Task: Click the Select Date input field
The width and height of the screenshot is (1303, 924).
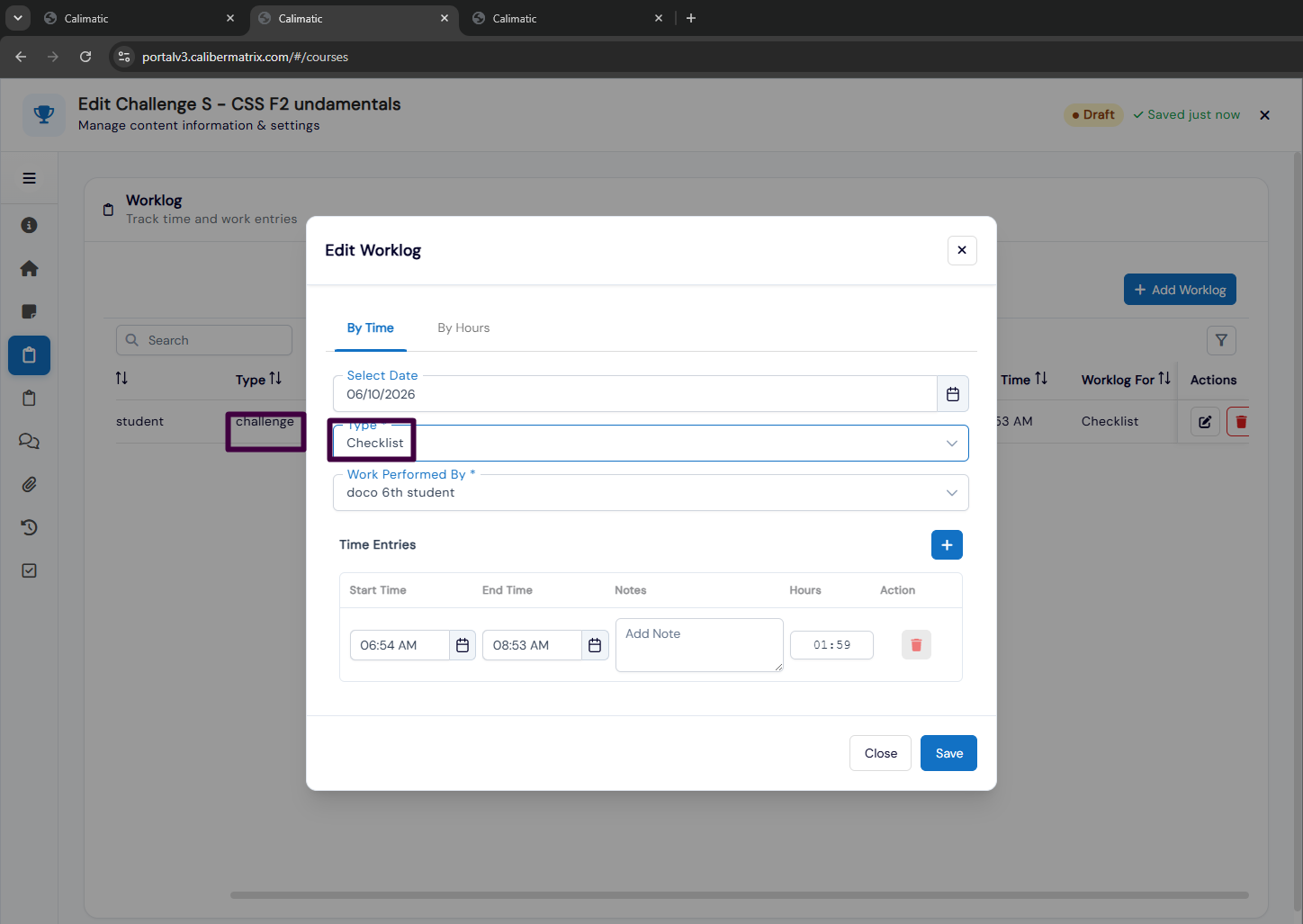Action: [x=635, y=394]
